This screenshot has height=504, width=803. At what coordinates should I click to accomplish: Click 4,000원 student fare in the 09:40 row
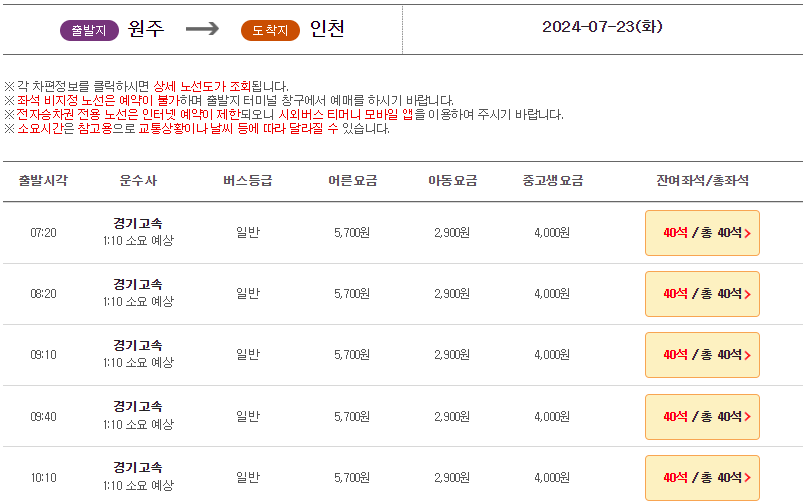click(552, 417)
